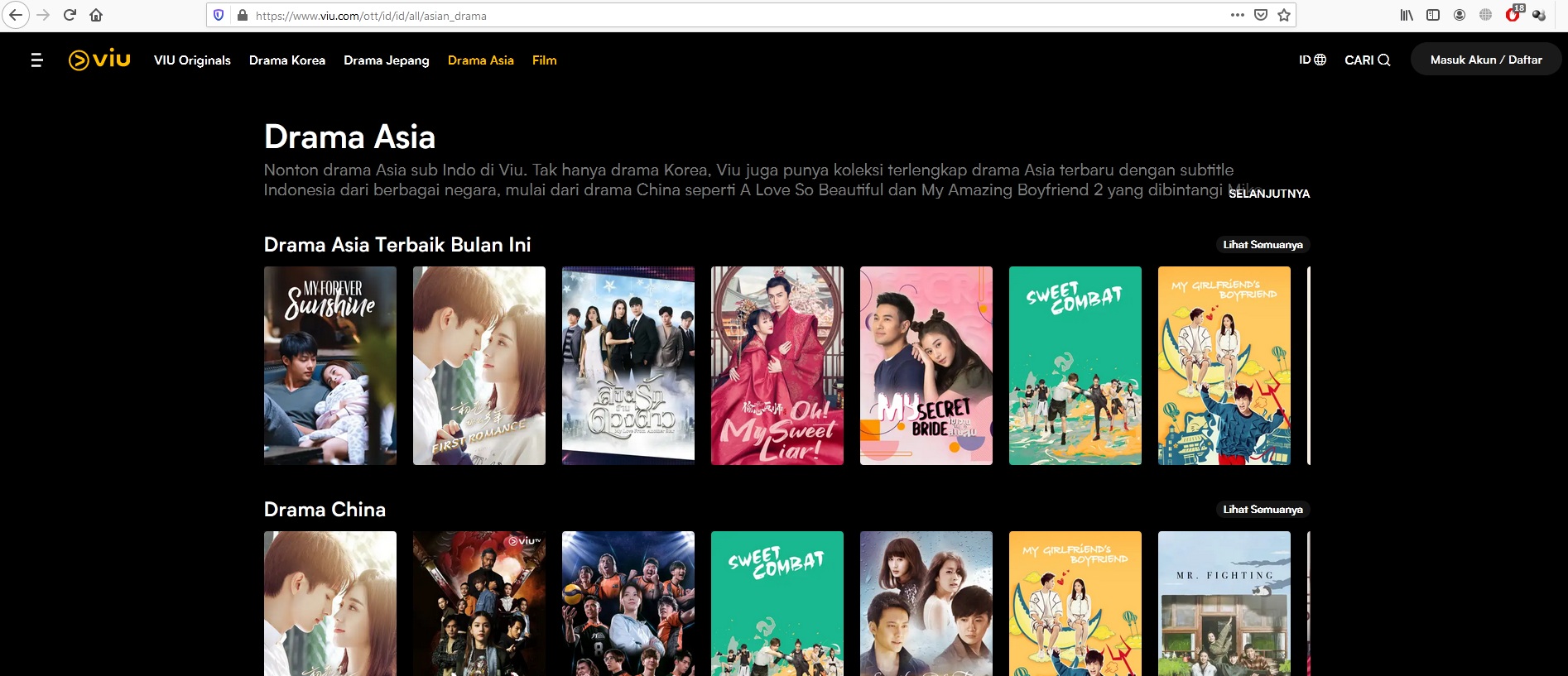Open First Romance poster in Drama China
The image size is (1568, 676).
(330, 604)
